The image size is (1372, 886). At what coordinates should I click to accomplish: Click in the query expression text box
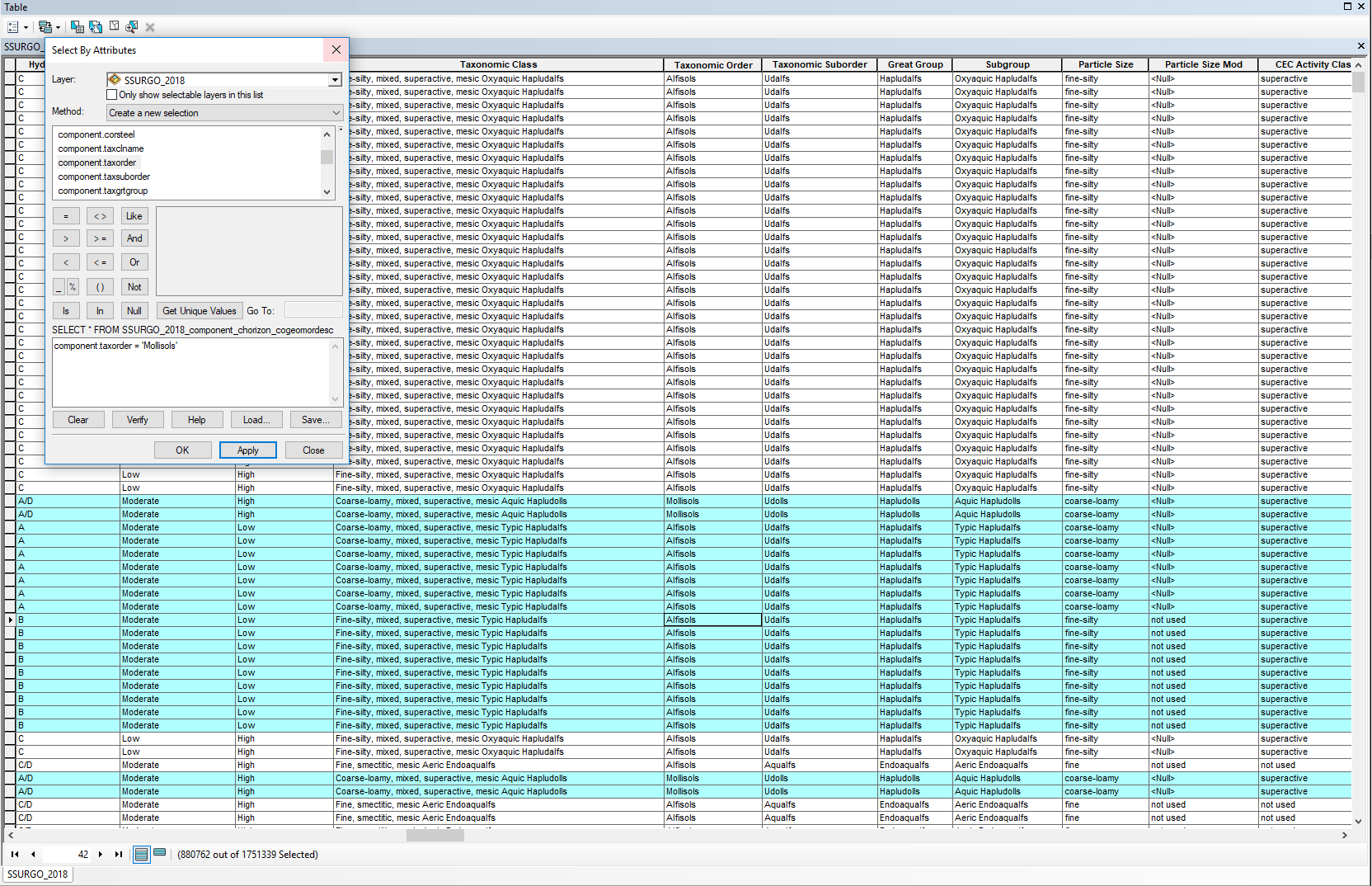tap(197, 372)
